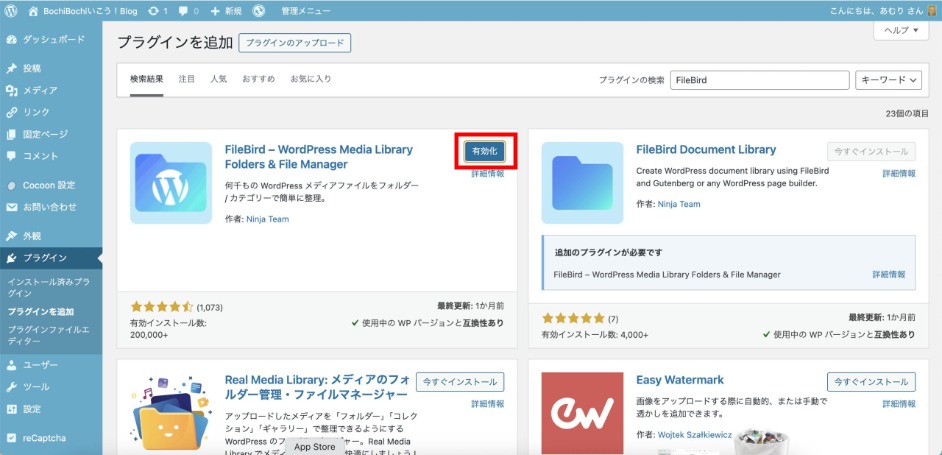Screen dimensions: 942x455
Task: Open the updates indicator showing 1
Action: (157, 11)
